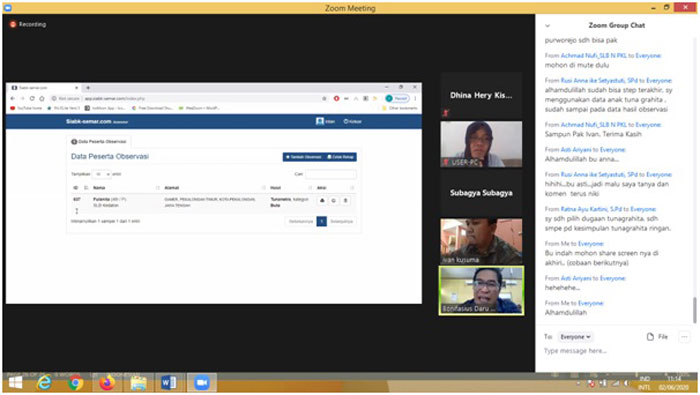The height and width of the screenshot is (395, 700).
Task: Click the taskbar clock and date
Action: point(675,383)
